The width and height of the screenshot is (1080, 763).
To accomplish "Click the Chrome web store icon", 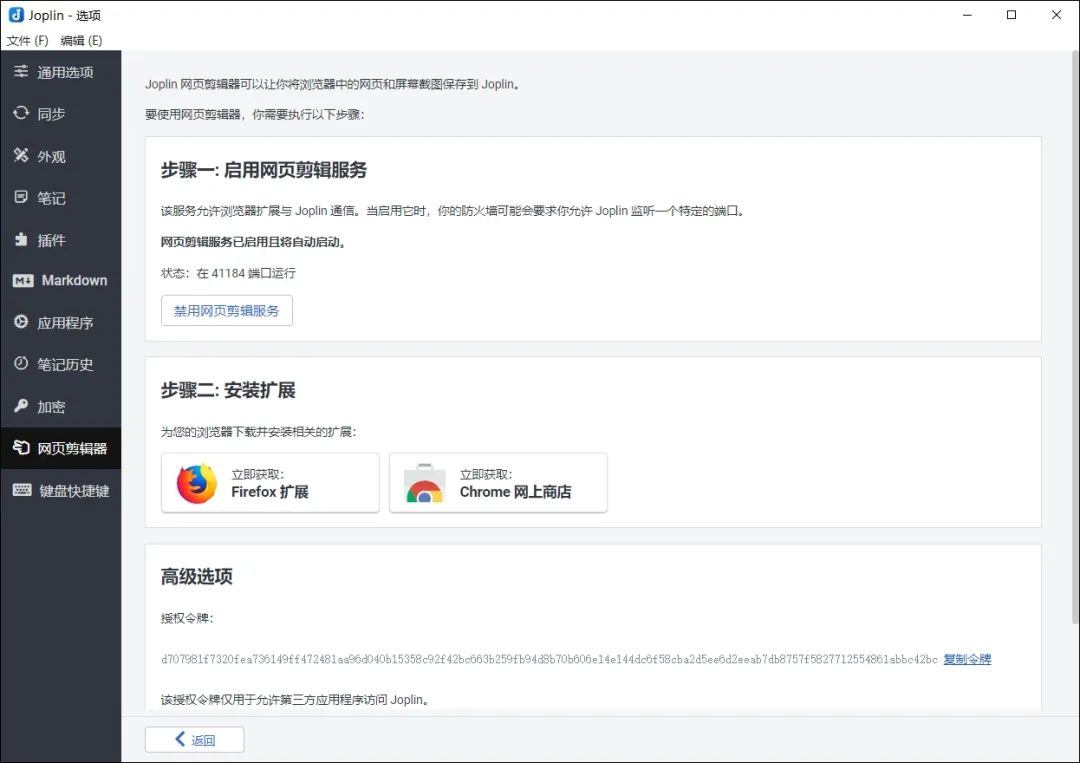I will pyautogui.click(x=424, y=484).
